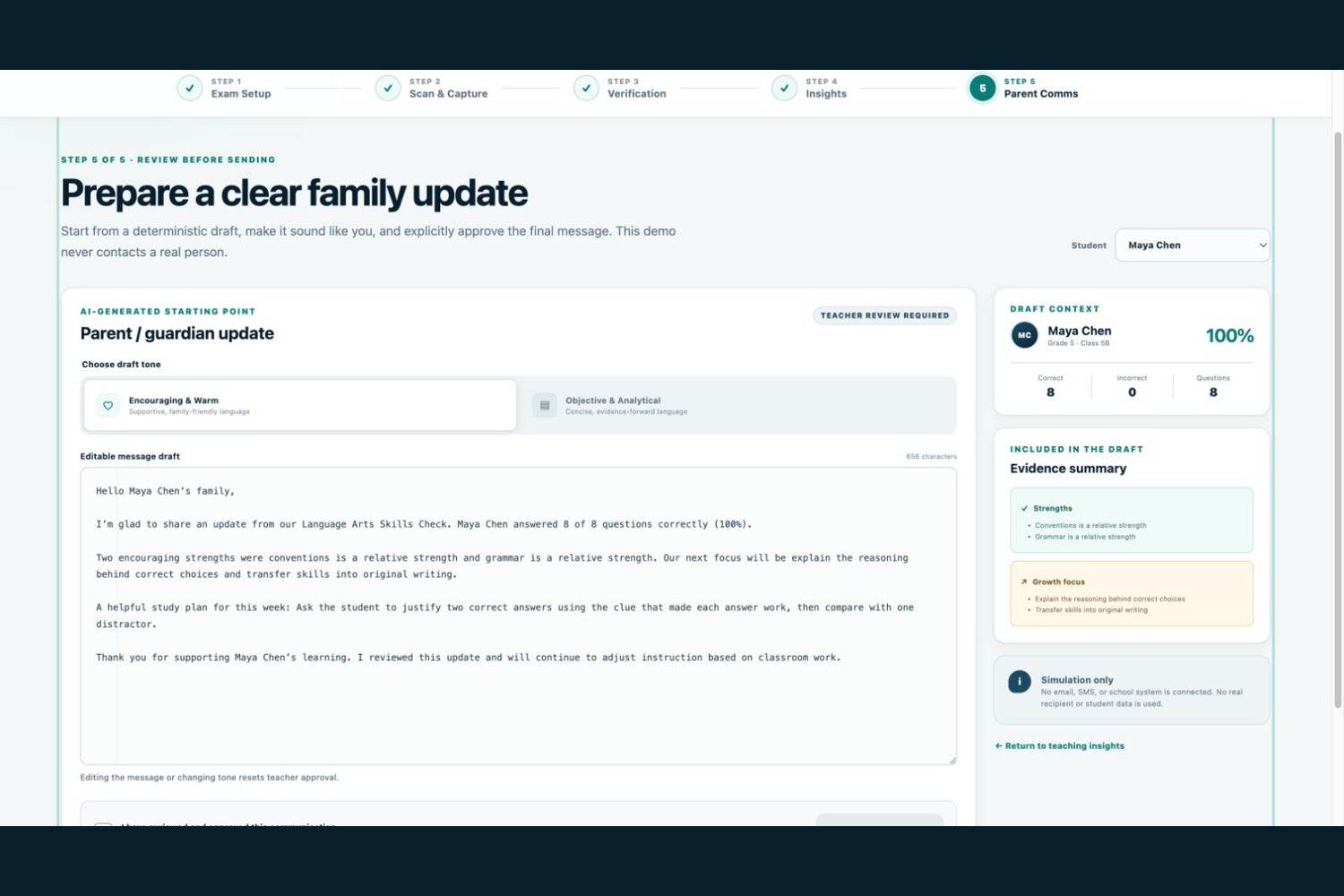Open the Parent Comms step label
The width and height of the screenshot is (1344, 896).
pos(1041,93)
